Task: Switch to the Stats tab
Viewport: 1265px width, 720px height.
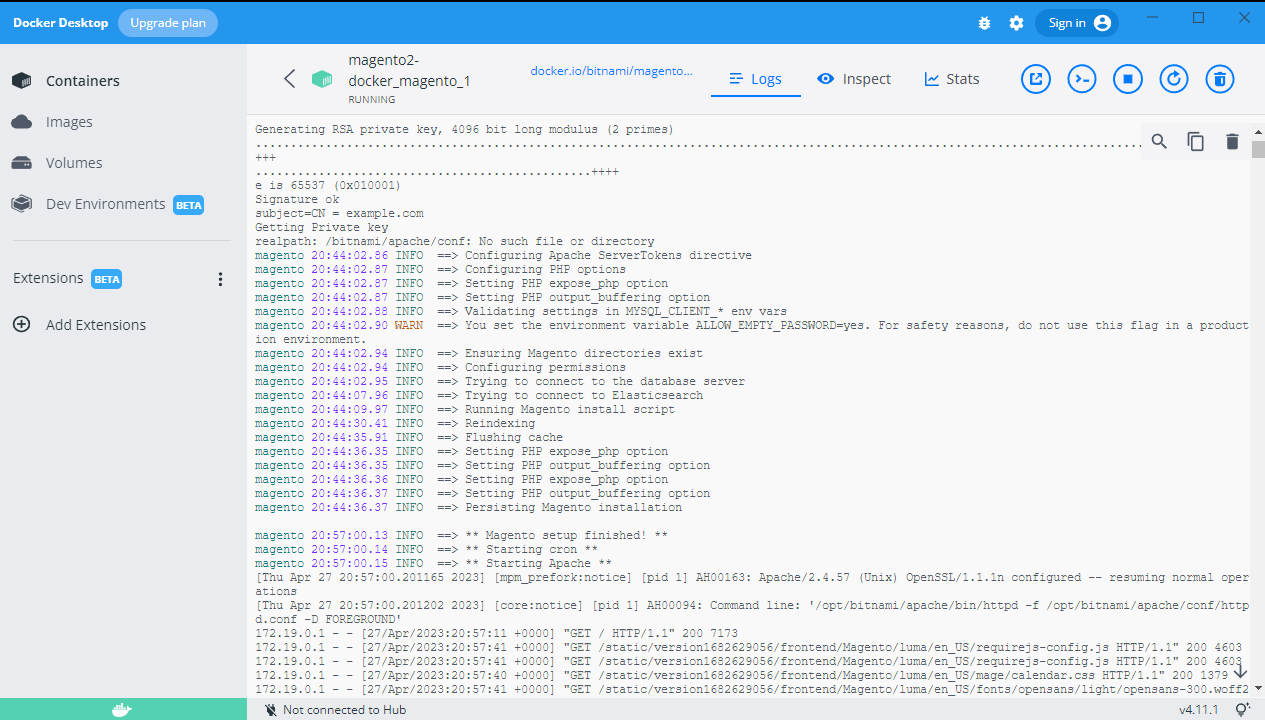Action: (x=951, y=78)
